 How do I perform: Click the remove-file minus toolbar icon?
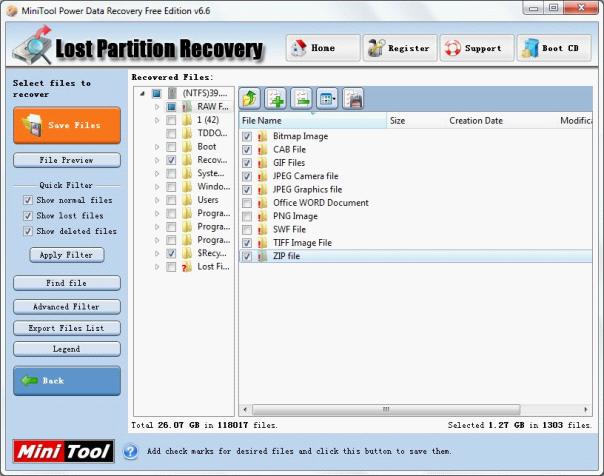click(301, 99)
